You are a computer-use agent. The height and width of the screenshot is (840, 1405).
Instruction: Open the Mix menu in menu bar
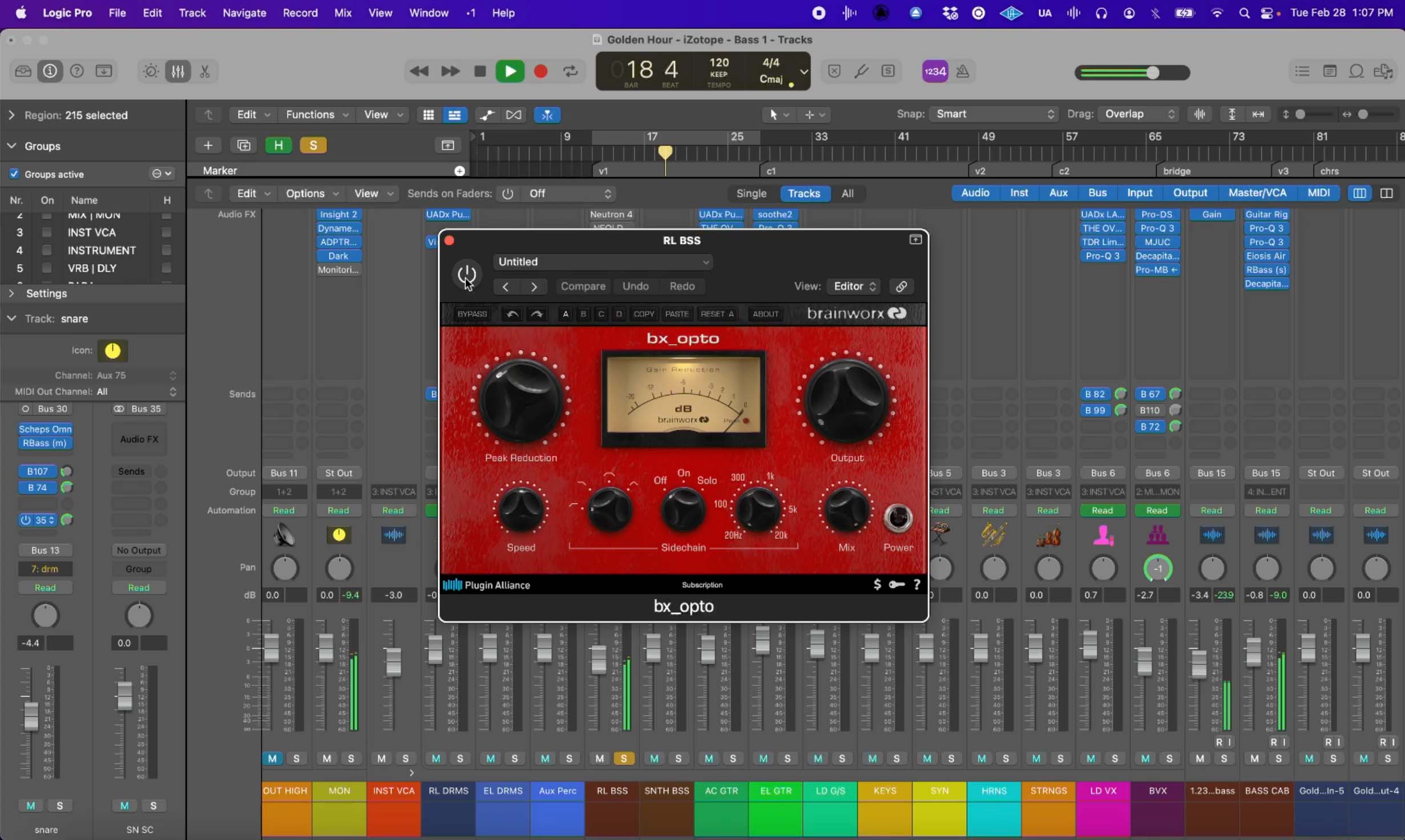pos(342,13)
